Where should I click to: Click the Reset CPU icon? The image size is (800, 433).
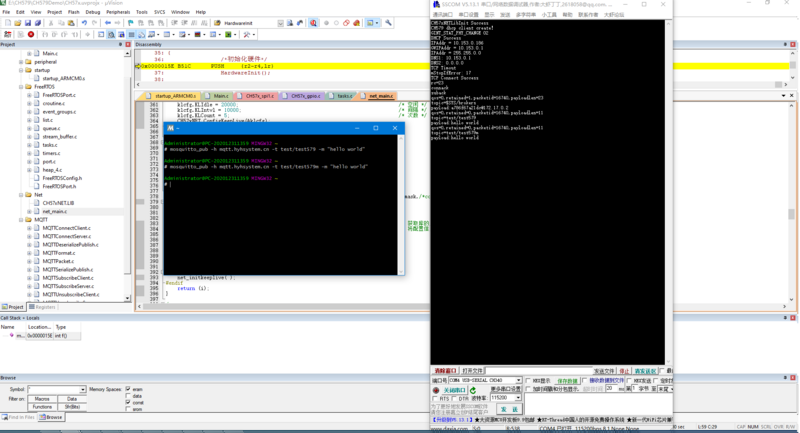[x=8, y=35]
